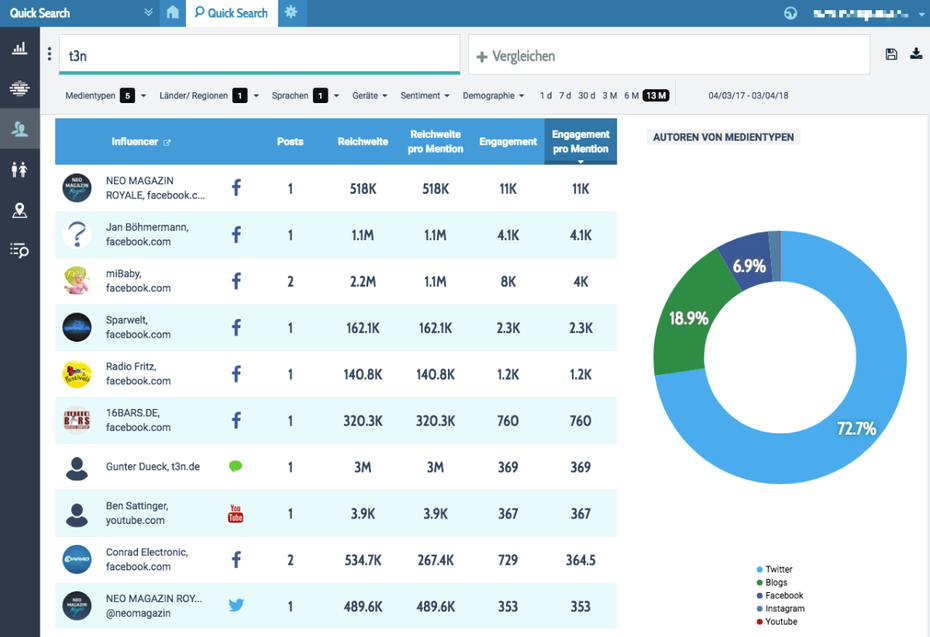Open the 04/03/17 - 03/04/18 date range picker

click(748, 95)
